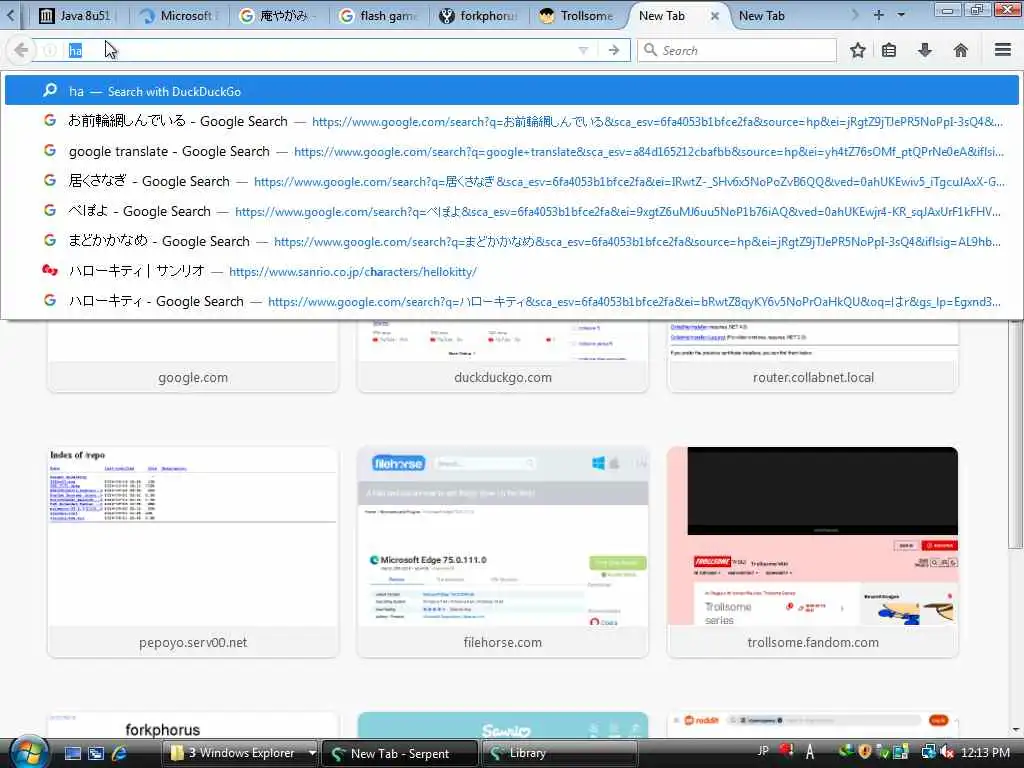Image resolution: width=1024 pixels, height=768 pixels.
Task: Expand the Windows Explorer group dropdown arrow
Action: 312,753
